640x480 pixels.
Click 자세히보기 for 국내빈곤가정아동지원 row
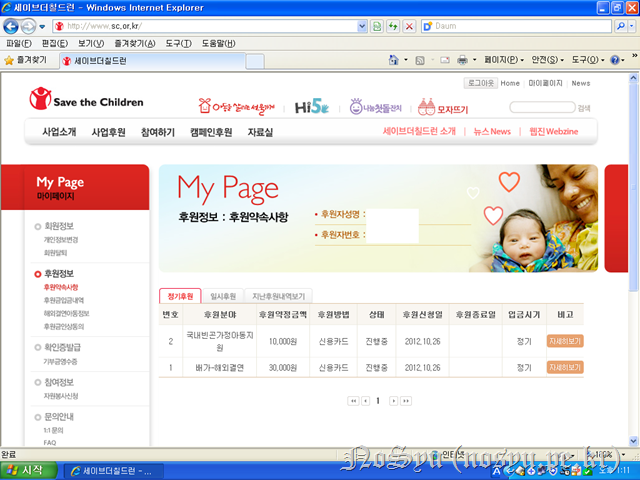565,340
